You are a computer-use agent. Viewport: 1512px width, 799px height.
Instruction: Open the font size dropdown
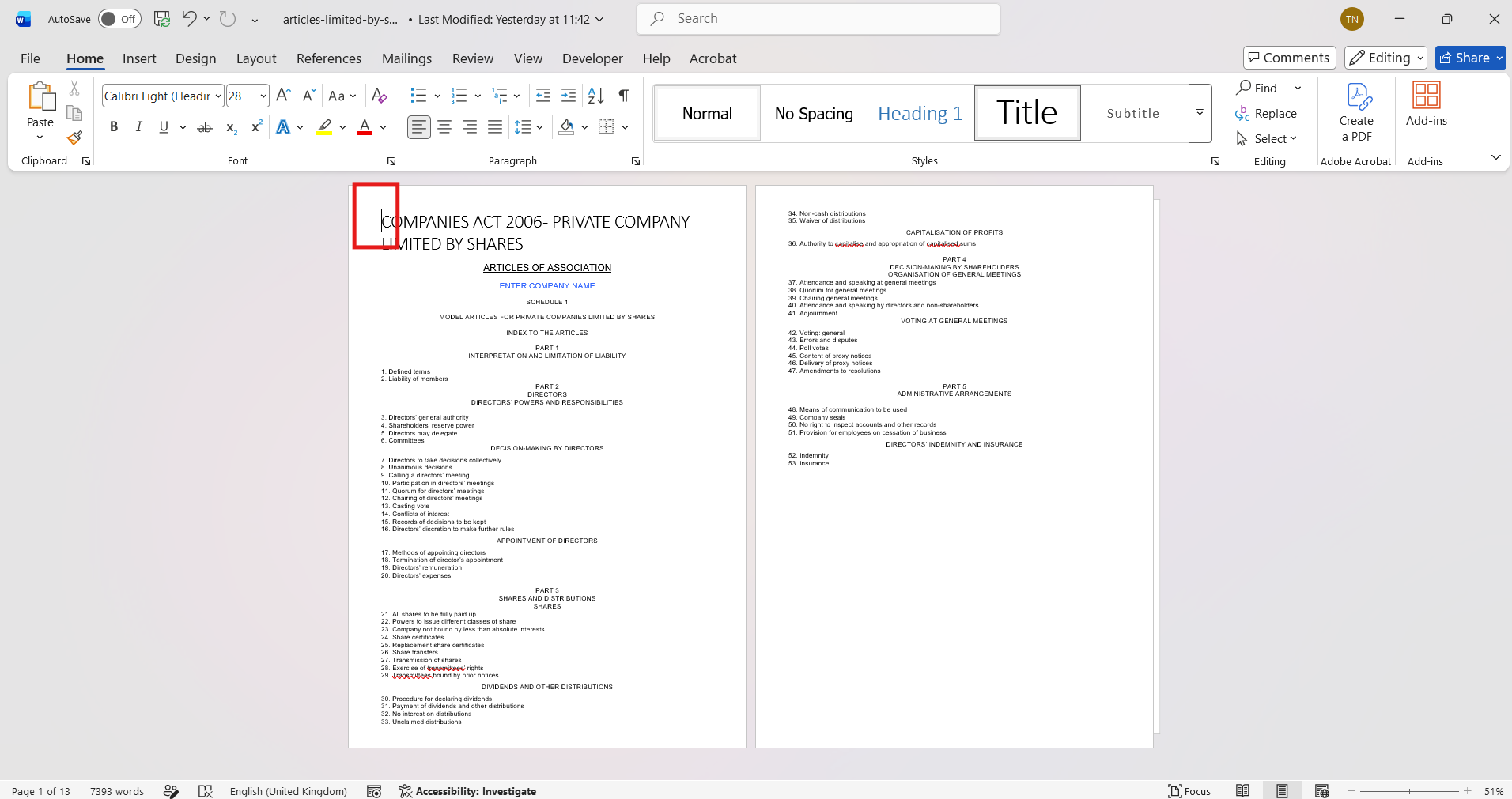[263, 96]
